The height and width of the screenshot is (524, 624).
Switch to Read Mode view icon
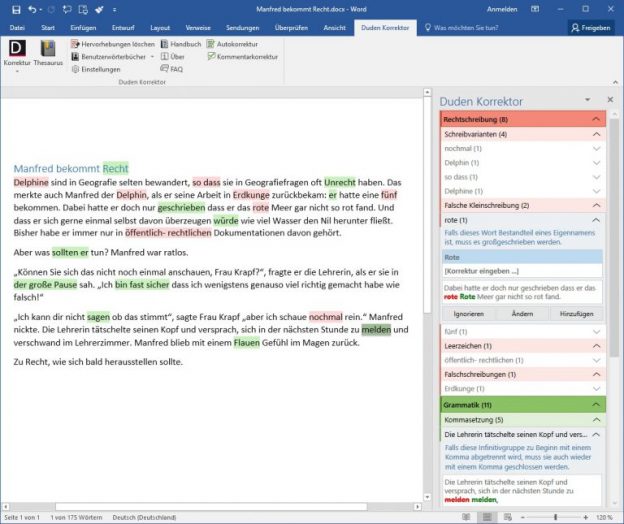466,517
